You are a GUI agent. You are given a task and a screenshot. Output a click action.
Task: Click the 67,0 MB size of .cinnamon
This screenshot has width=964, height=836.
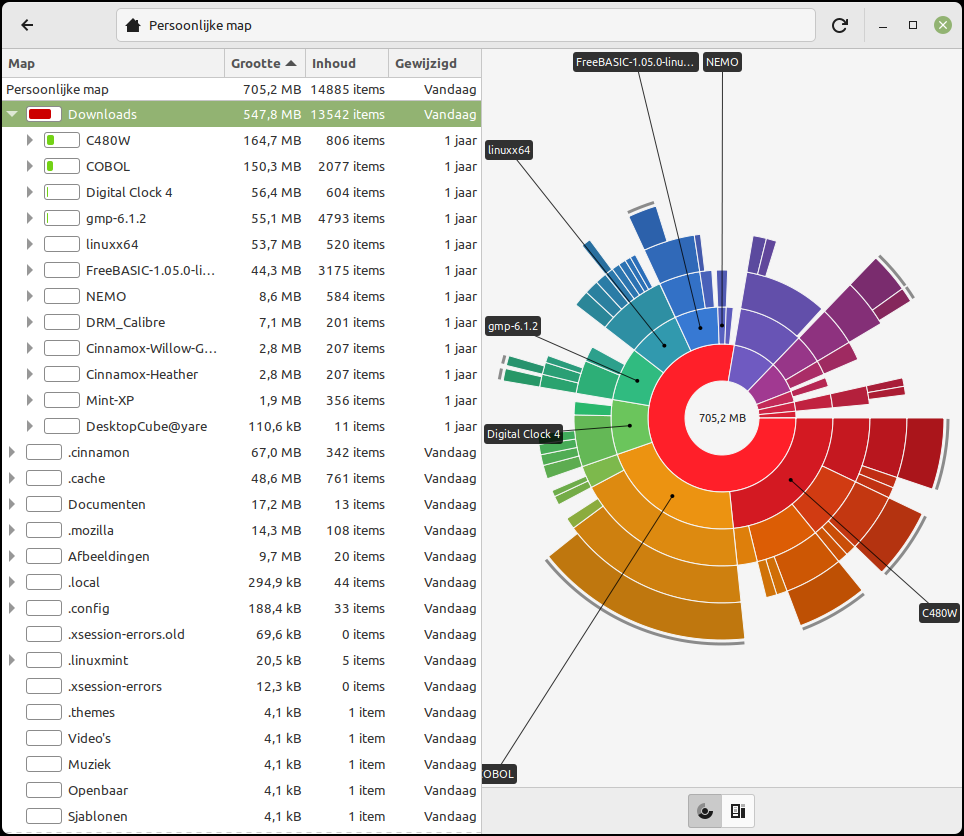click(276, 452)
